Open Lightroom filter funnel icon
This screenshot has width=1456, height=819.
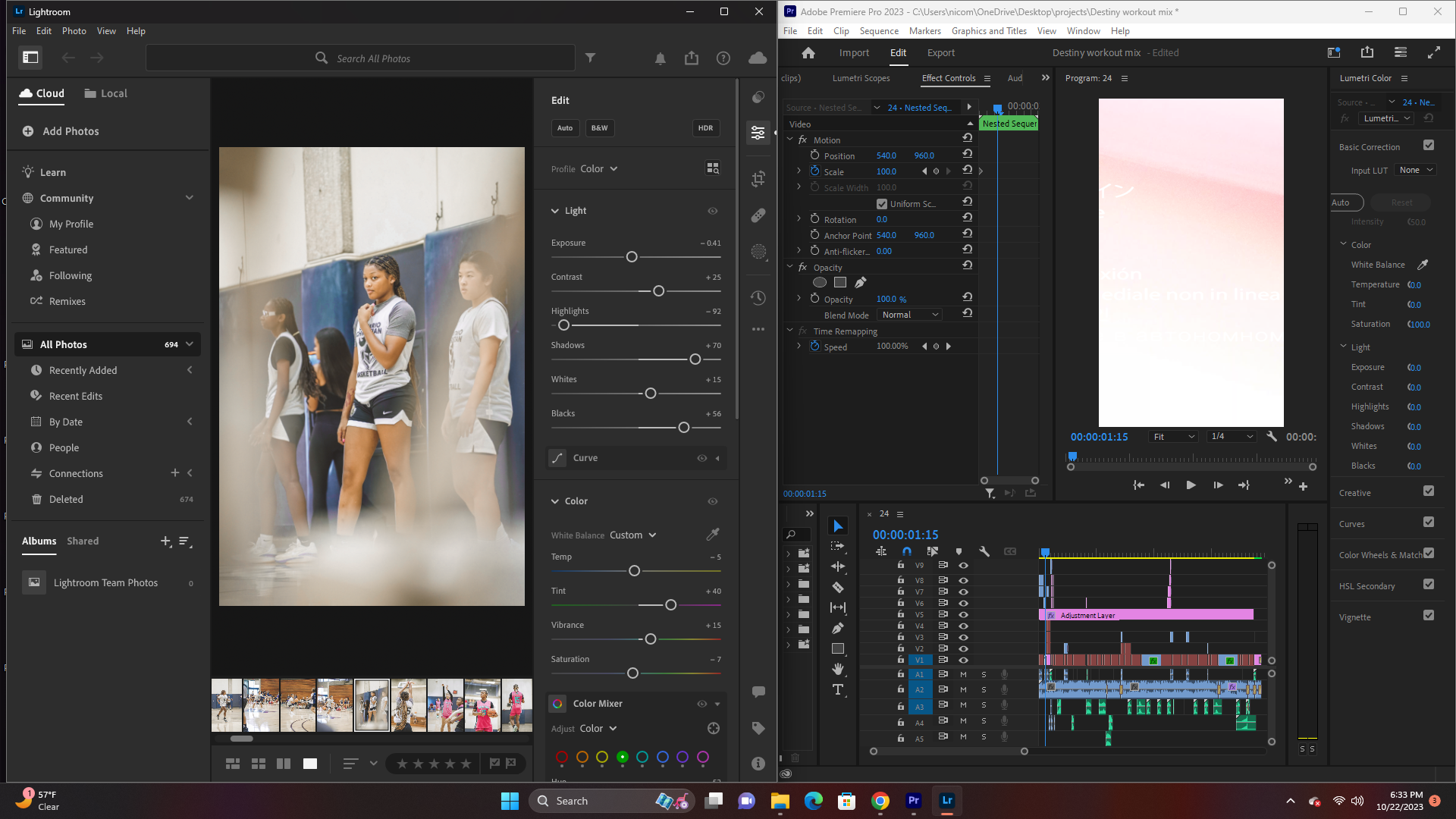[591, 58]
